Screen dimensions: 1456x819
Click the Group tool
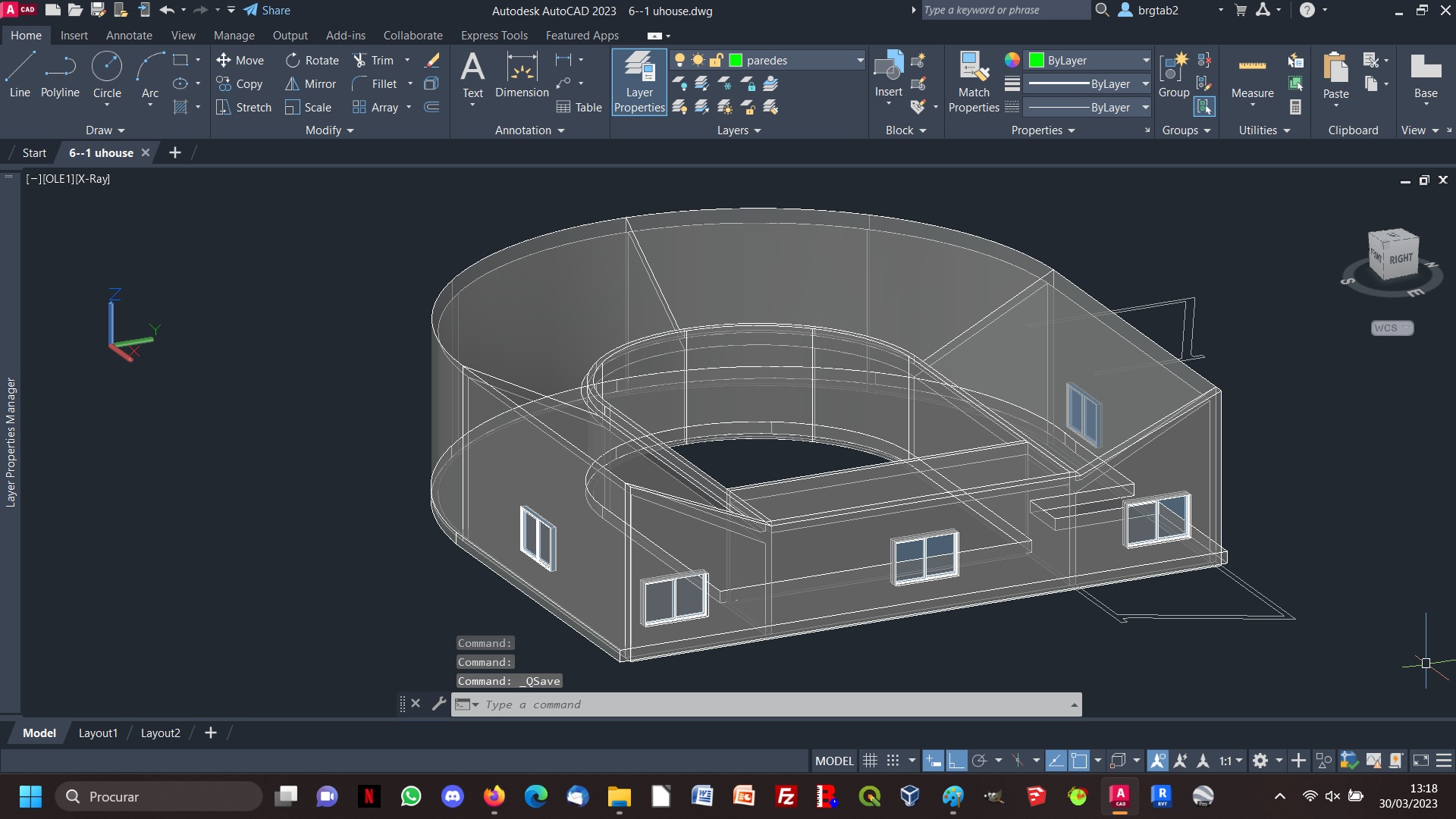click(1173, 76)
